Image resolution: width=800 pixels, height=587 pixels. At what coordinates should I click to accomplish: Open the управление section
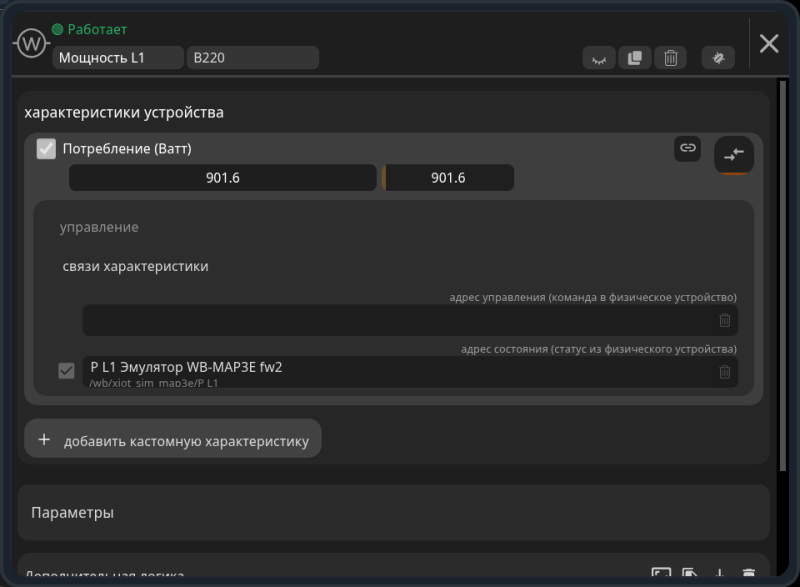click(x=99, y=227)
